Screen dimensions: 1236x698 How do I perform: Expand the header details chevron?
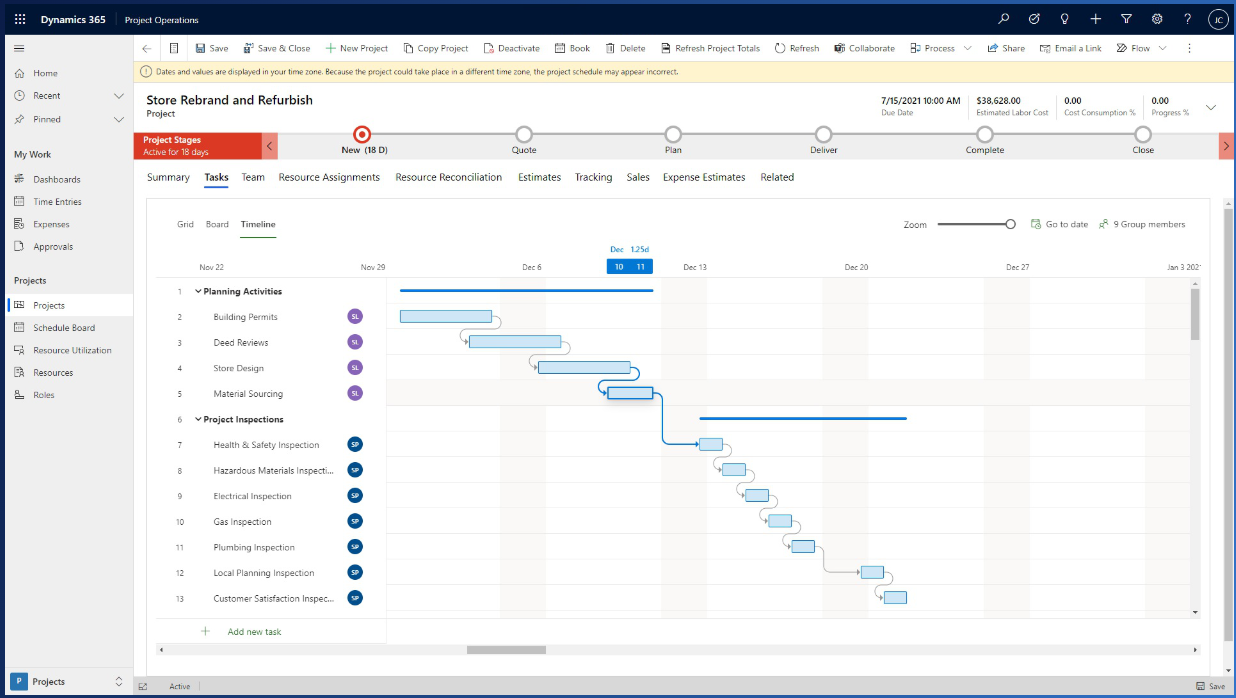(1211, 107)
